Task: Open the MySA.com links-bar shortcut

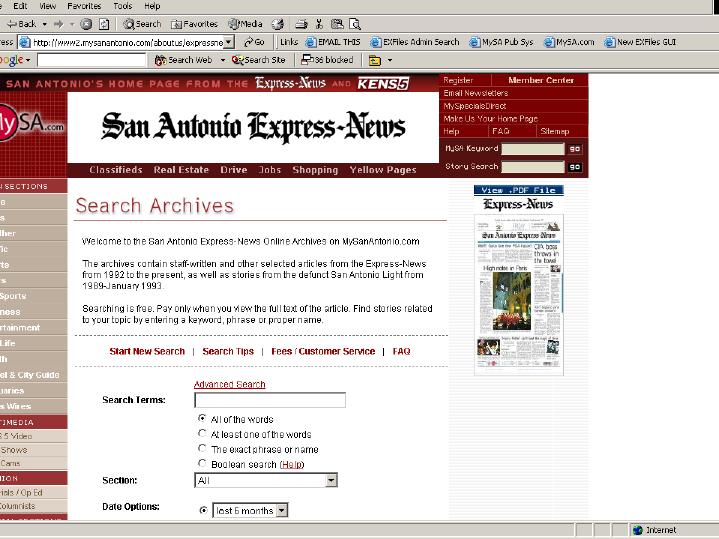Action: (569, 42)
